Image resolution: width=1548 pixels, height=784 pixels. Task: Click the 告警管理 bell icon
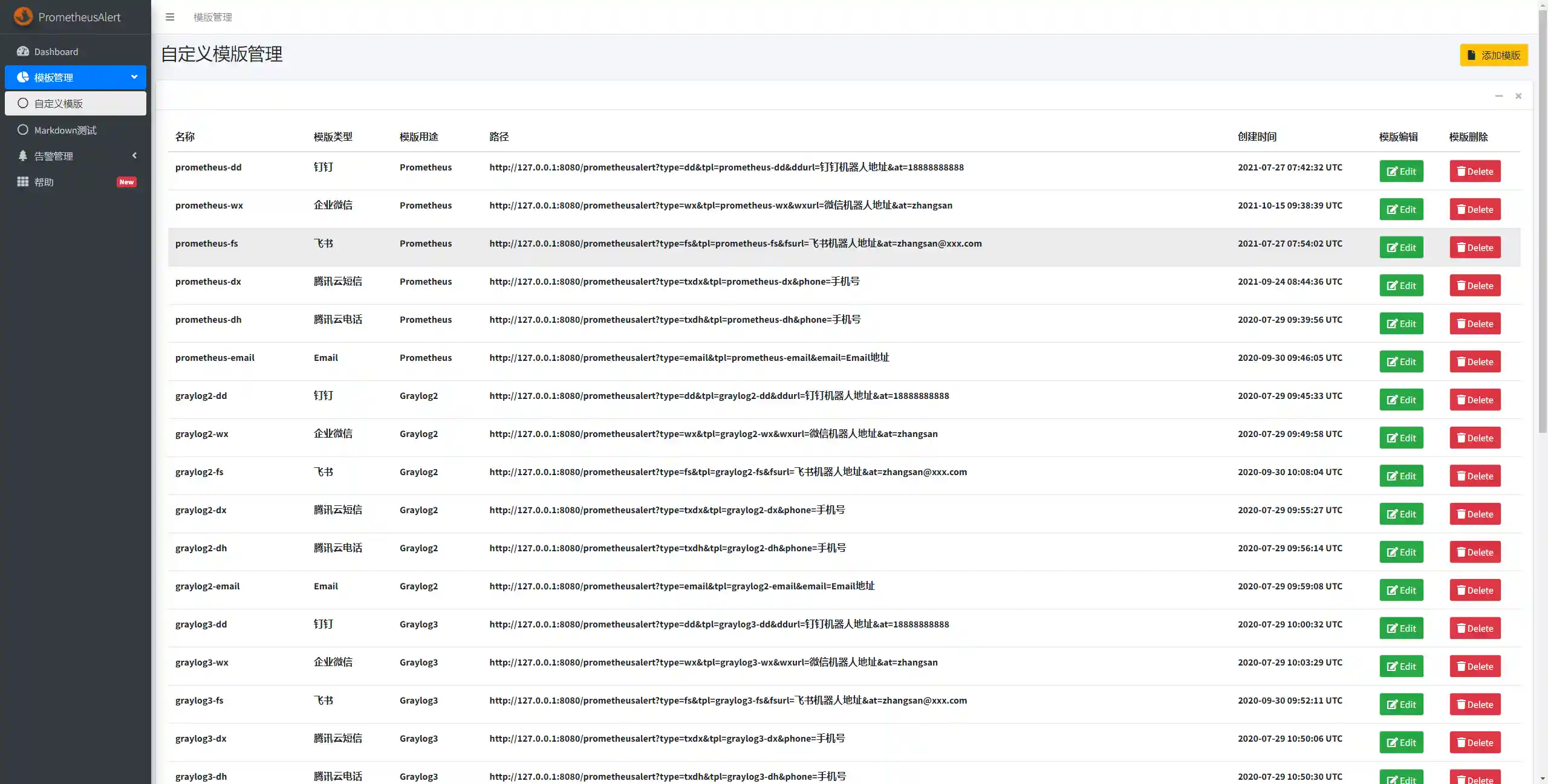22,155
